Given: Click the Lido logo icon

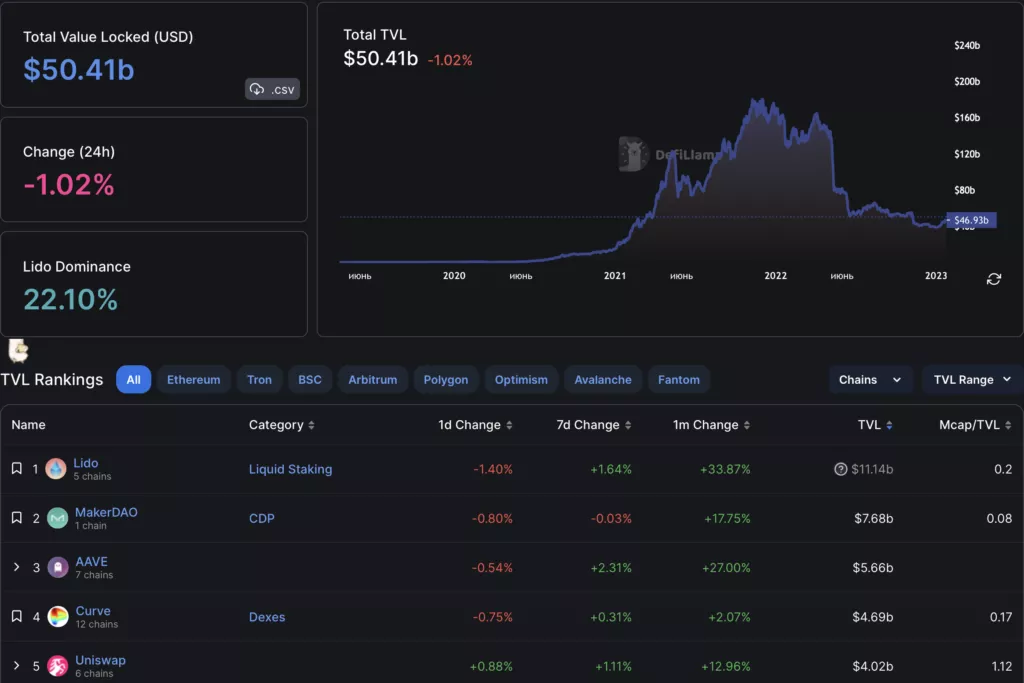Looking at the screenshot, I should tap(56, 469).
